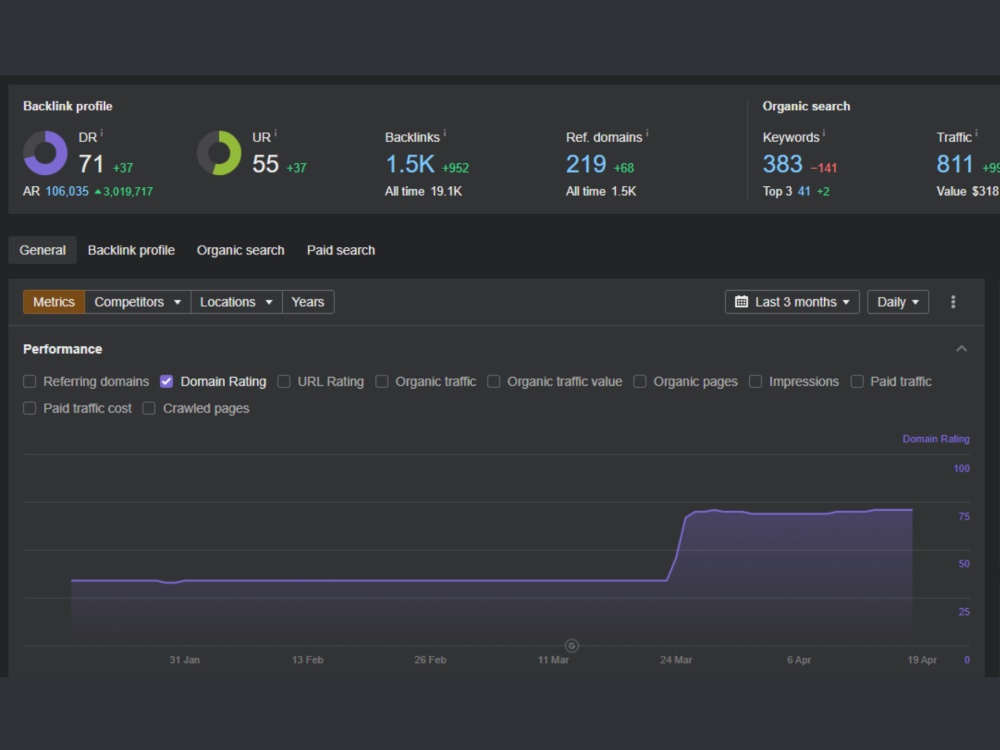Click the 219 referring domains value
Screen dimensions: 1000x750
585,164
